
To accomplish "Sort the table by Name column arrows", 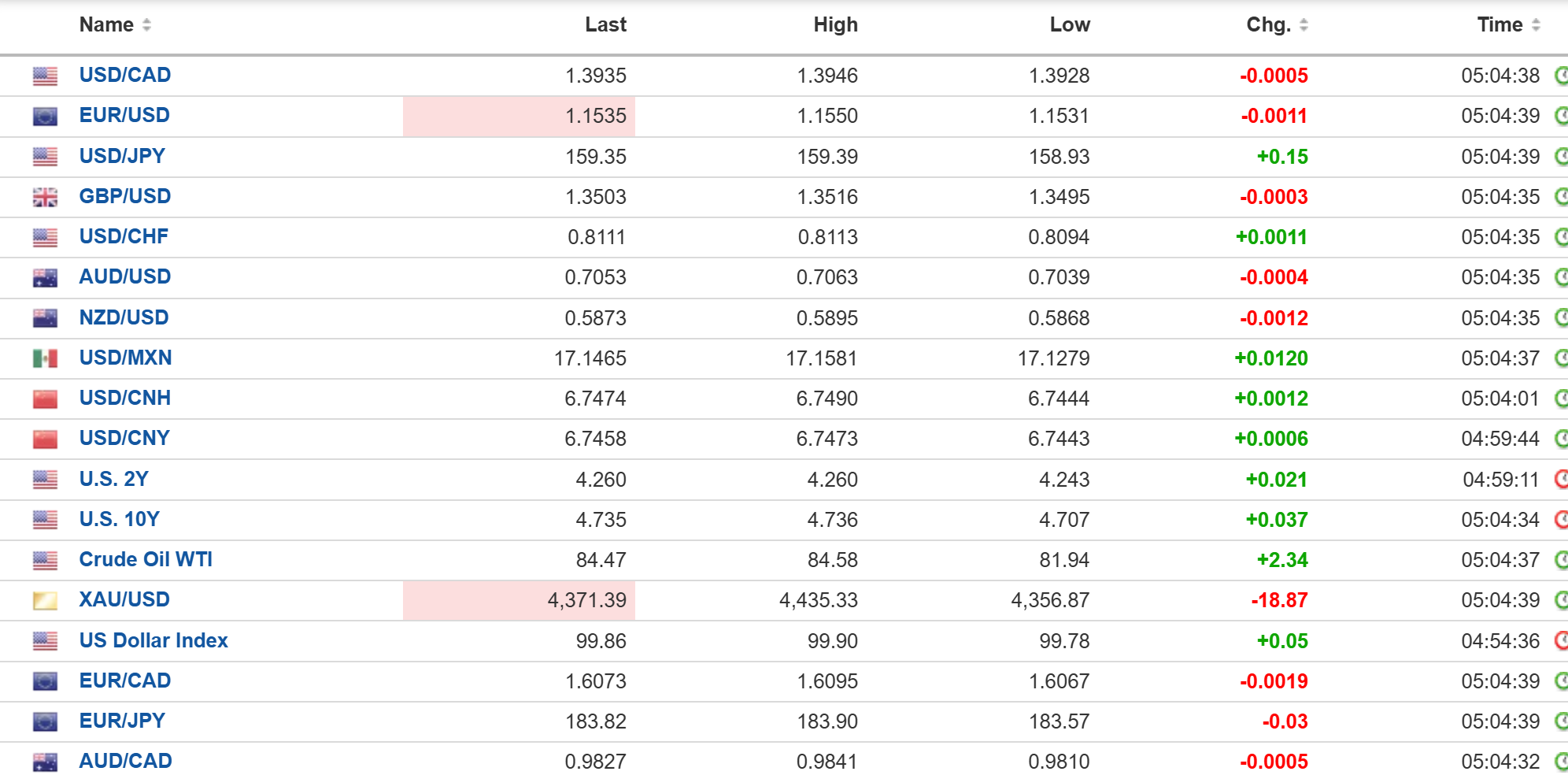I will pos(146,25).
